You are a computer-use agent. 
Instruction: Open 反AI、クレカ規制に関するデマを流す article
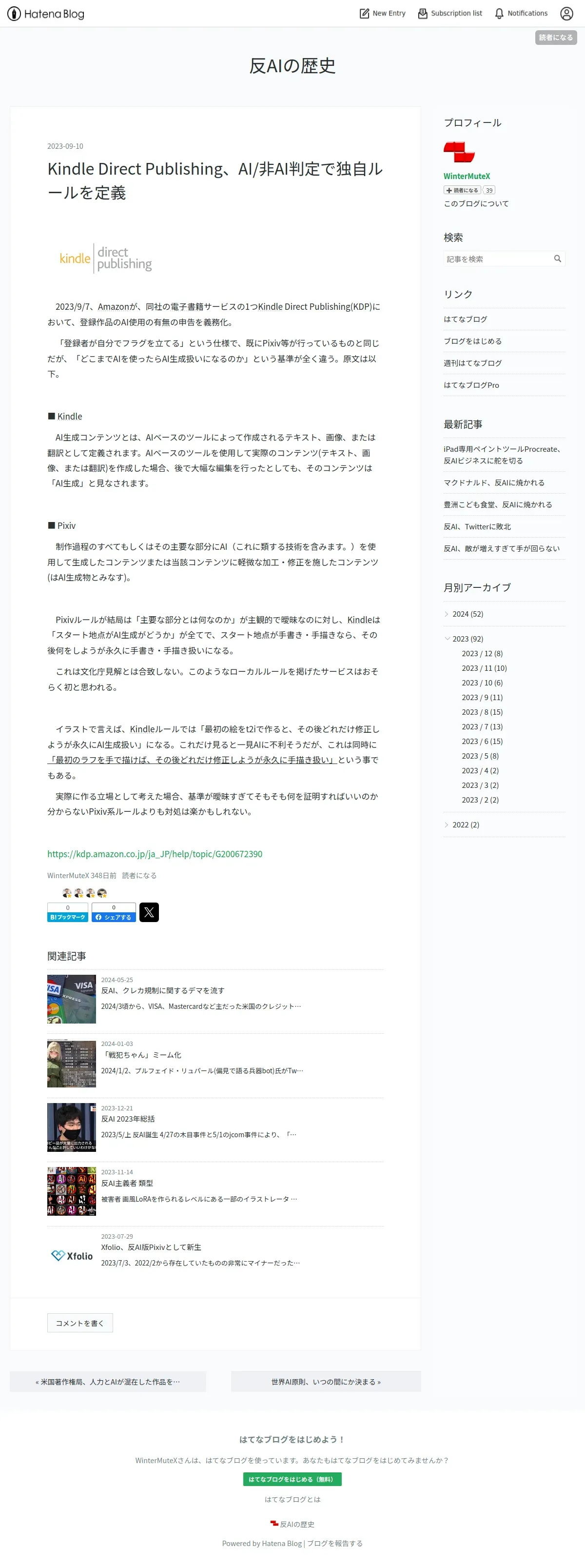(162, 990)
